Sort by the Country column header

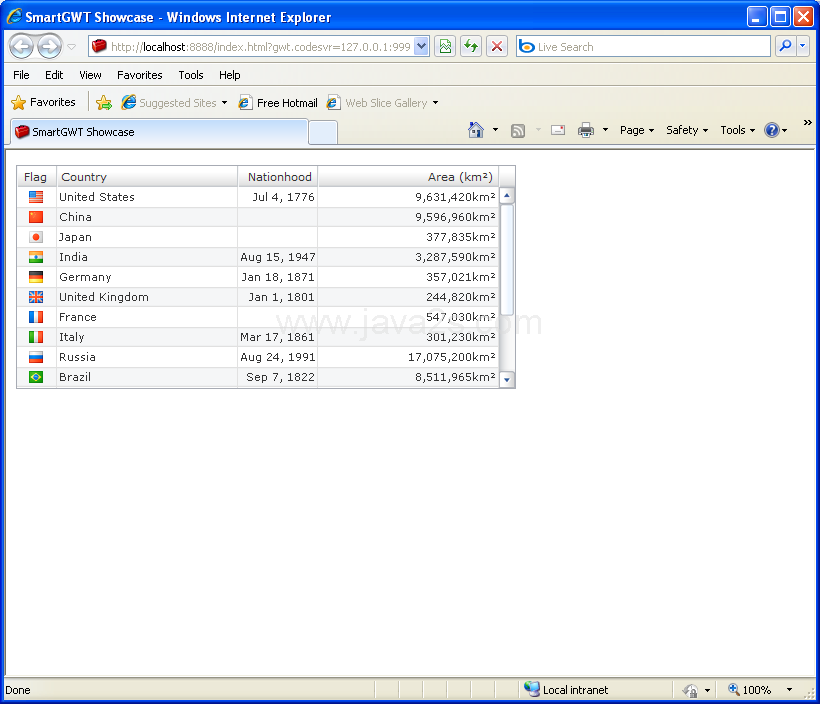(x=147, y=177)
